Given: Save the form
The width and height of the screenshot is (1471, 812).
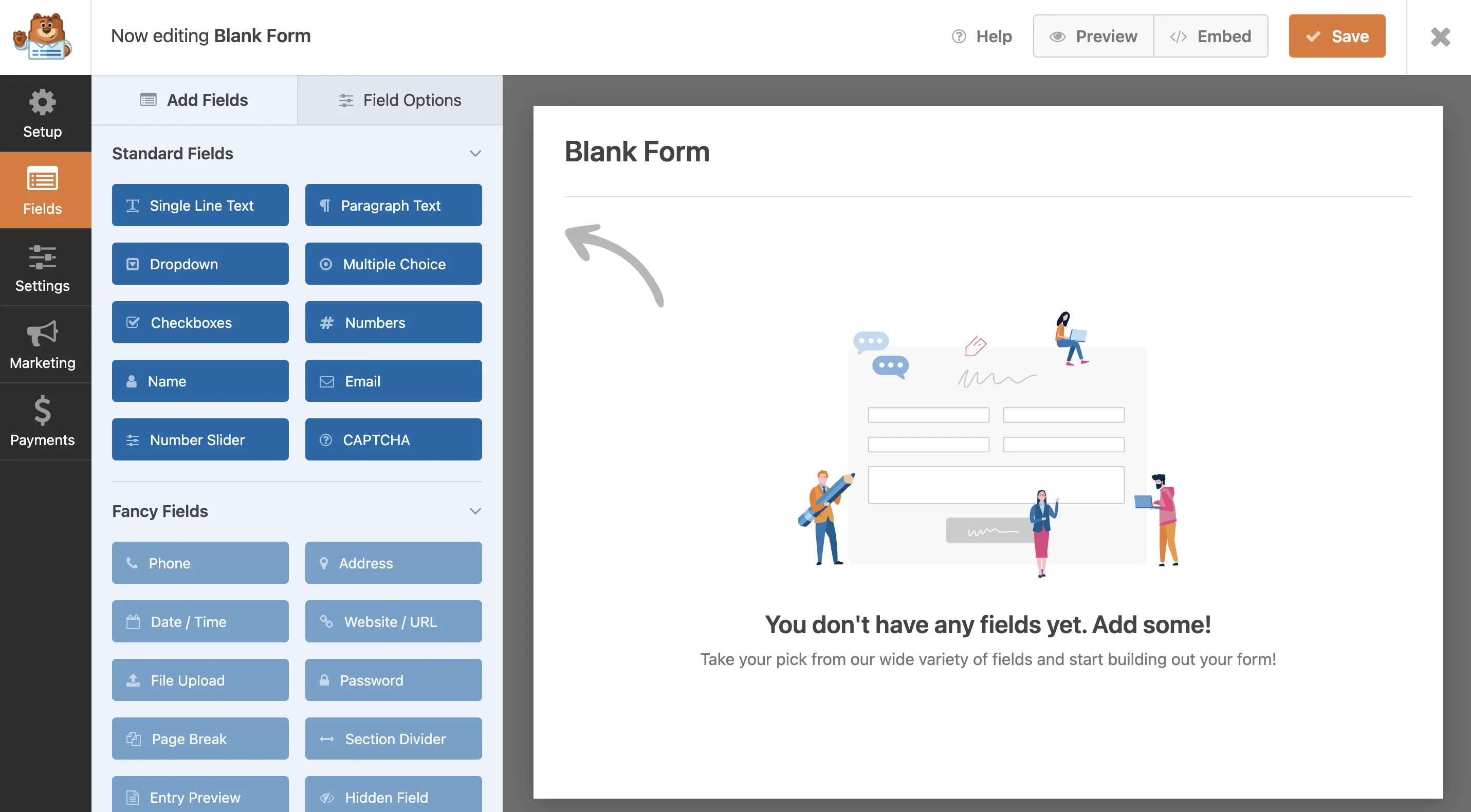Looking at the screenshot, I should [x=1336, y=36].
